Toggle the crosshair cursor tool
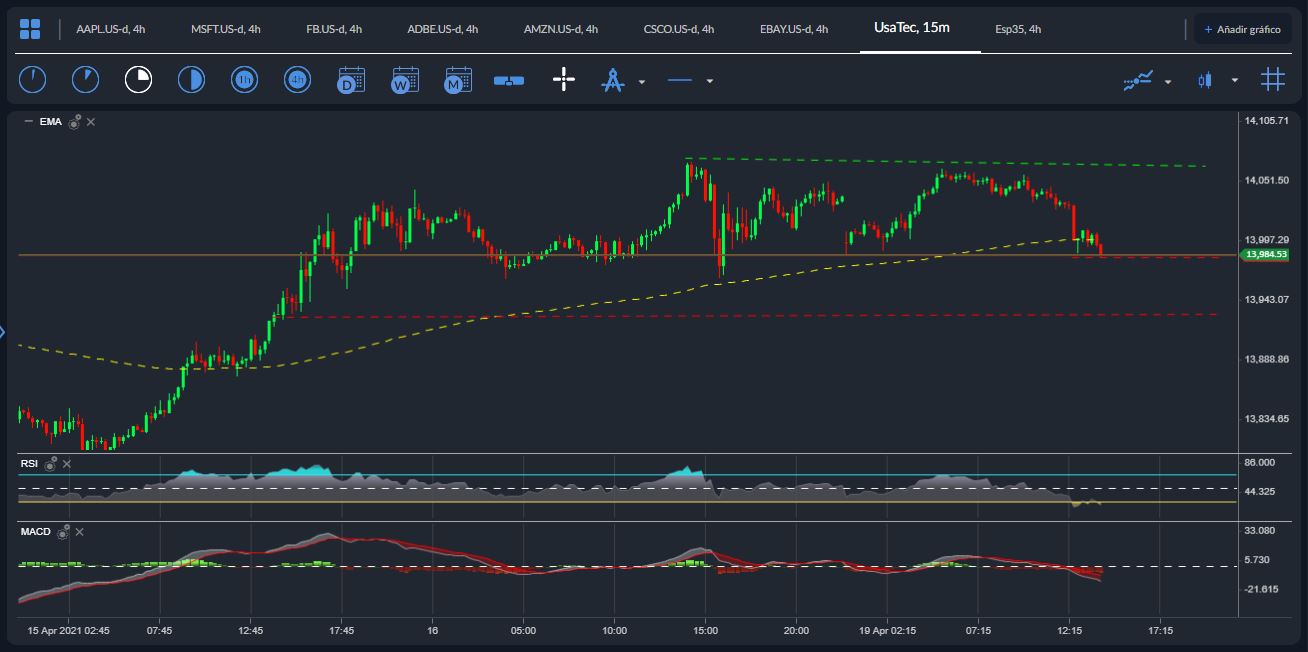This screenshot has width=1308, height=652. point(564,79)
